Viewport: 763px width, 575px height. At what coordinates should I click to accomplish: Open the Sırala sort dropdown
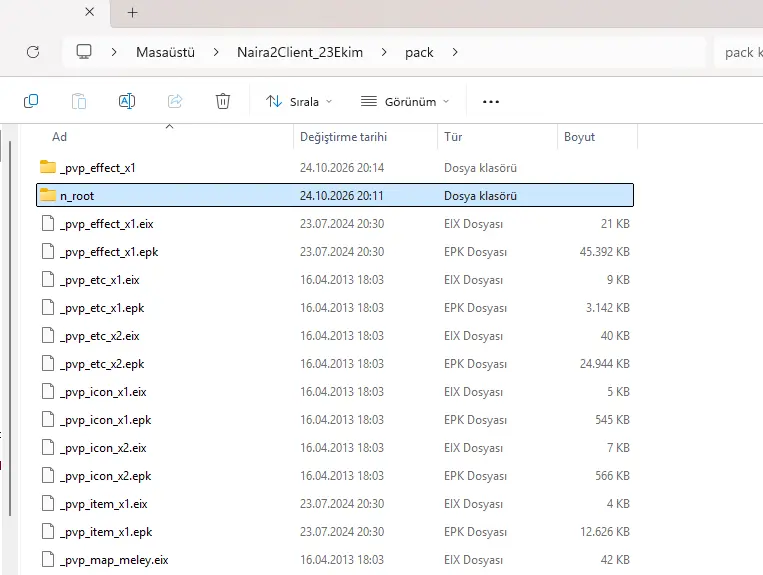(299, 102)
